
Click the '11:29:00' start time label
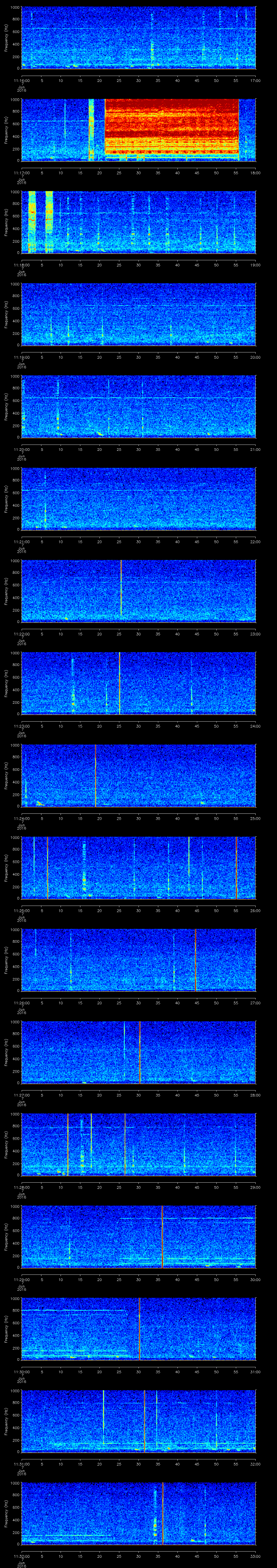22,1279
